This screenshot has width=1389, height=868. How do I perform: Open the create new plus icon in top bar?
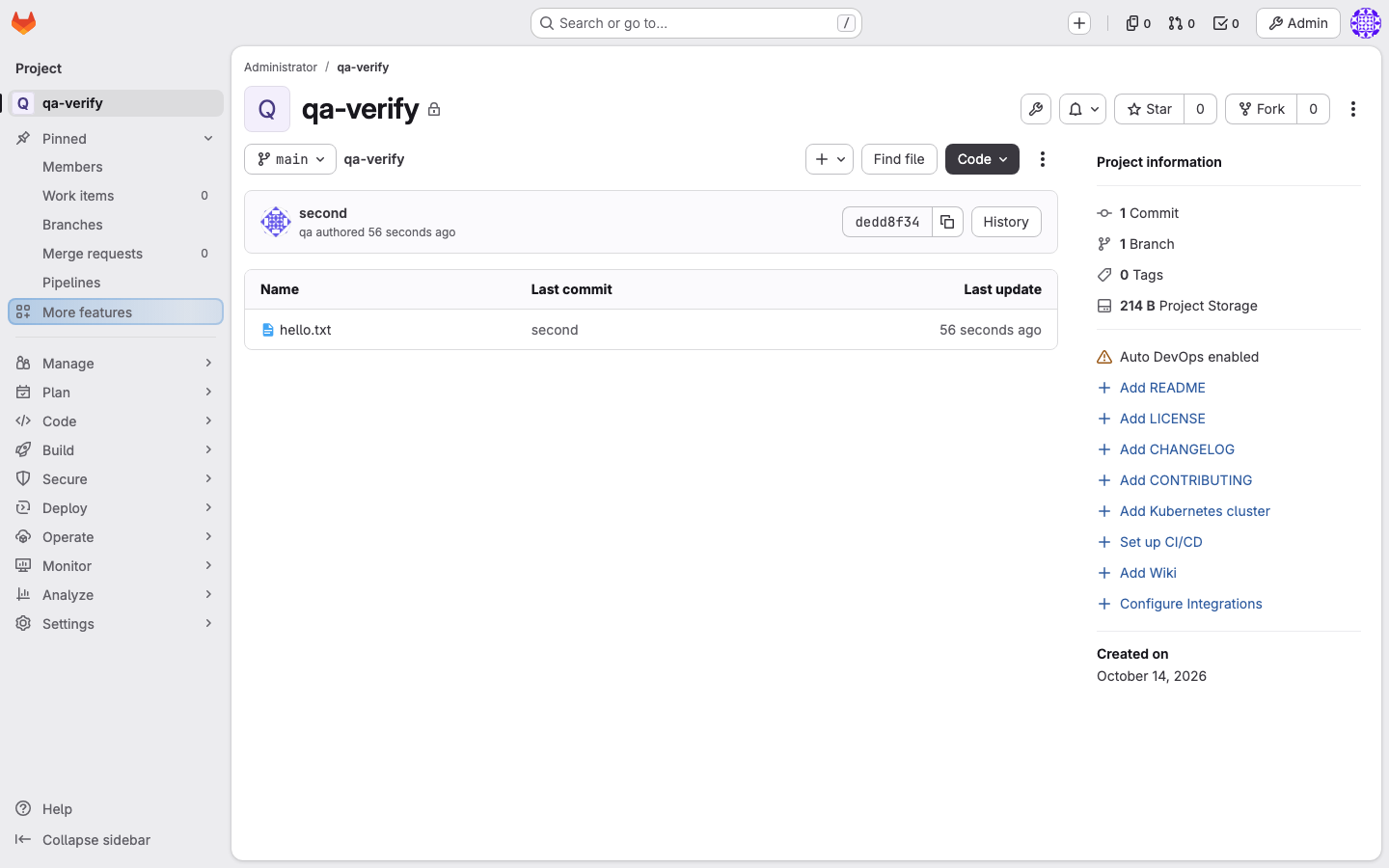pyautogui.click(x=1079, y=23)
